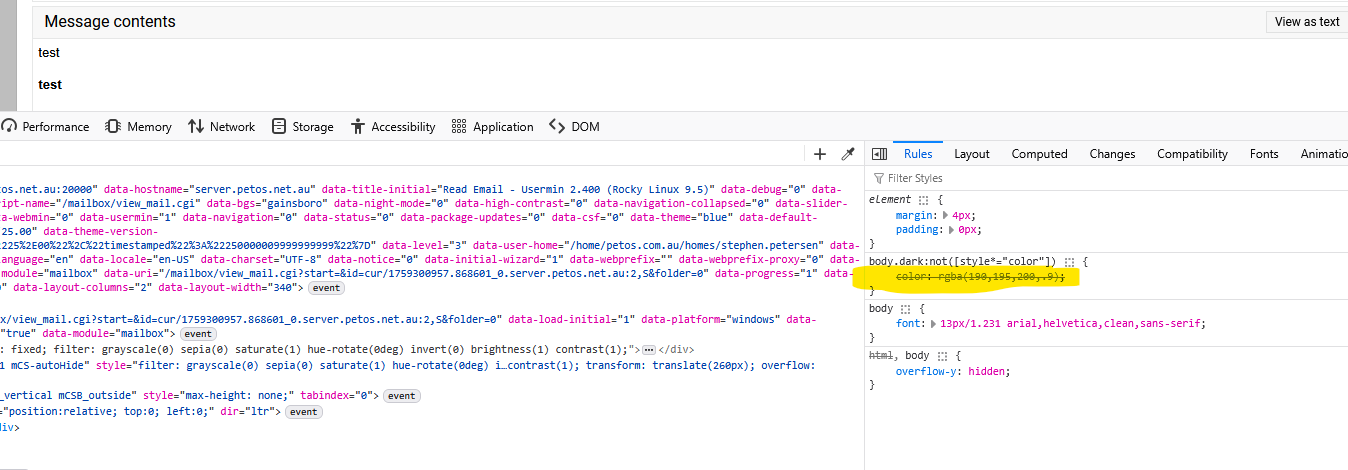Image resolution: width=1348 pixels, height=470 pixels.
Task: Highlight elements matching body.dark selector
Action: 1070,262
